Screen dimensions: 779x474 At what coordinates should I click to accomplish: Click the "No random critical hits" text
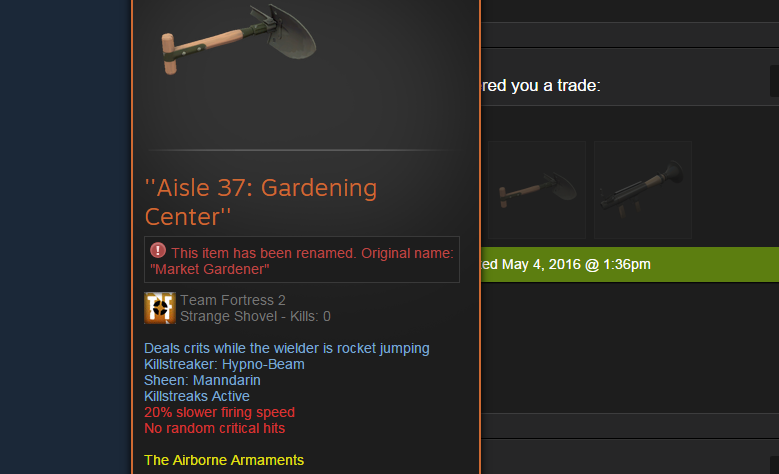214,428
